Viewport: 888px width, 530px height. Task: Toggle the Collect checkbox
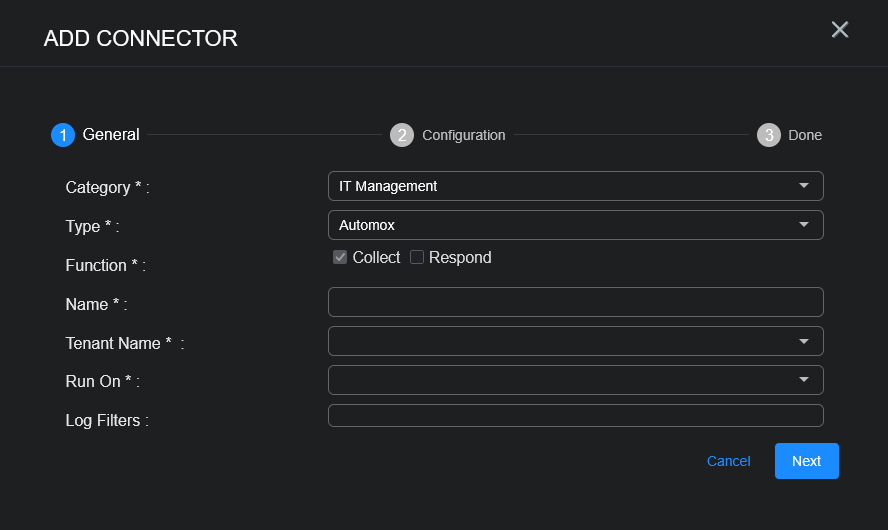coord(340,258)
